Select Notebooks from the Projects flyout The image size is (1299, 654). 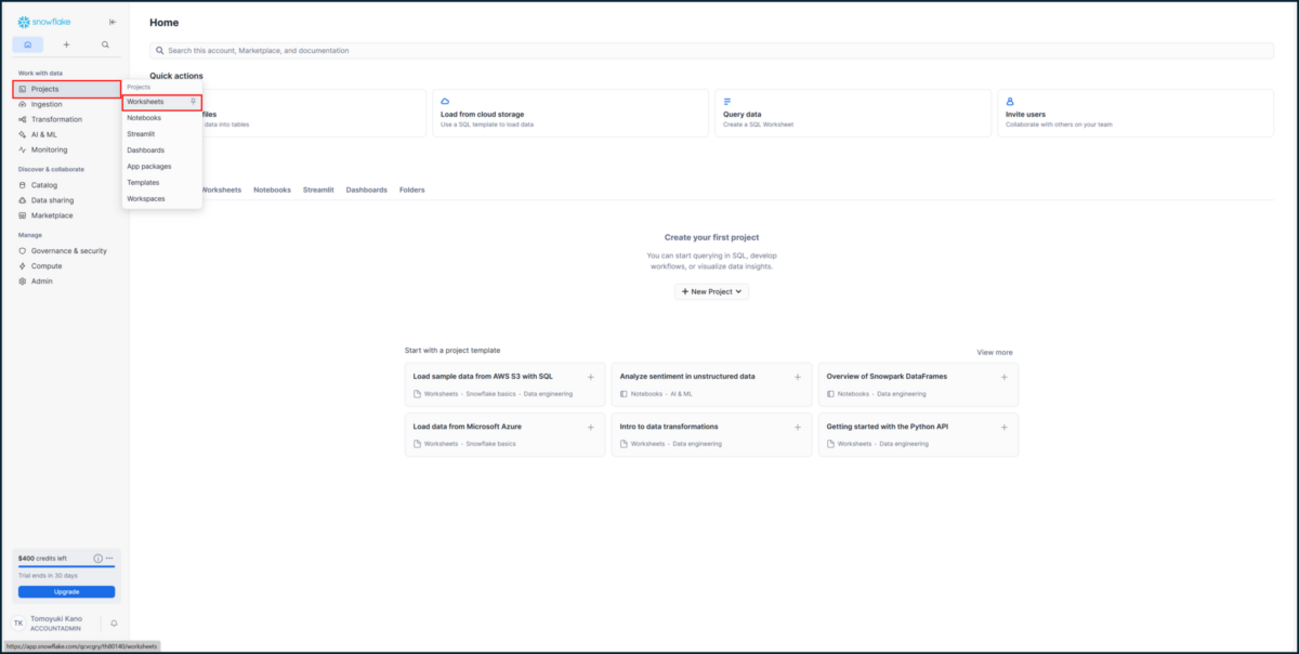click(144, 118)
